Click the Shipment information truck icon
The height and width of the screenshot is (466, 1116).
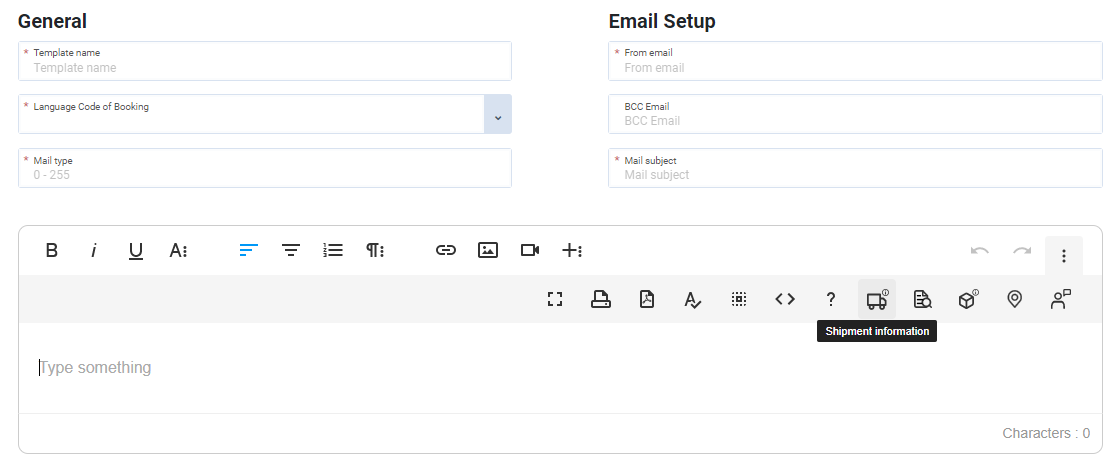coord(877,299)
